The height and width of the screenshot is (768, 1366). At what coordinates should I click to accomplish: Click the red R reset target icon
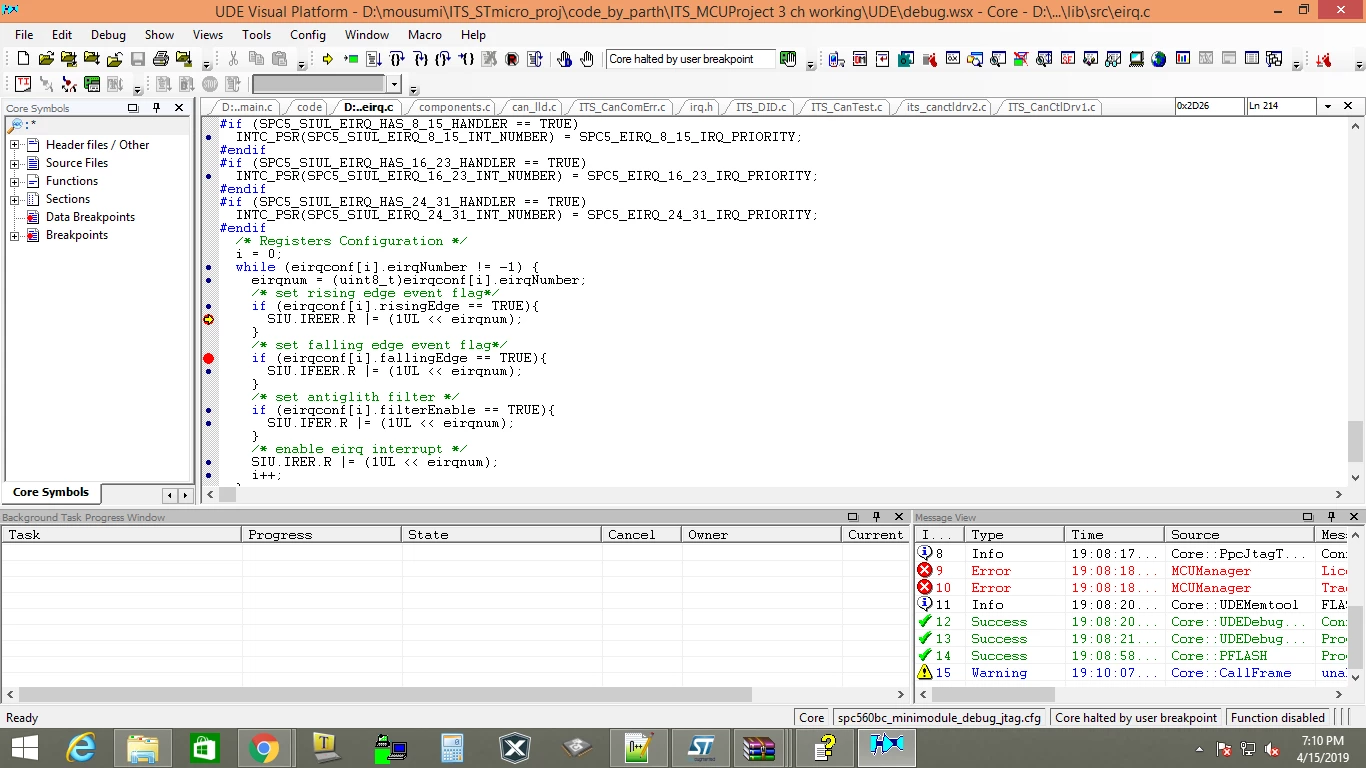(512, 59)
